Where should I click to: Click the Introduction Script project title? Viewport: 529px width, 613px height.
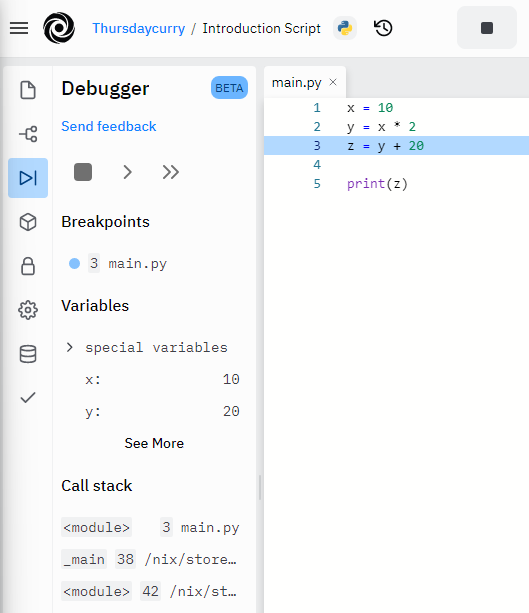pos(261,29)
